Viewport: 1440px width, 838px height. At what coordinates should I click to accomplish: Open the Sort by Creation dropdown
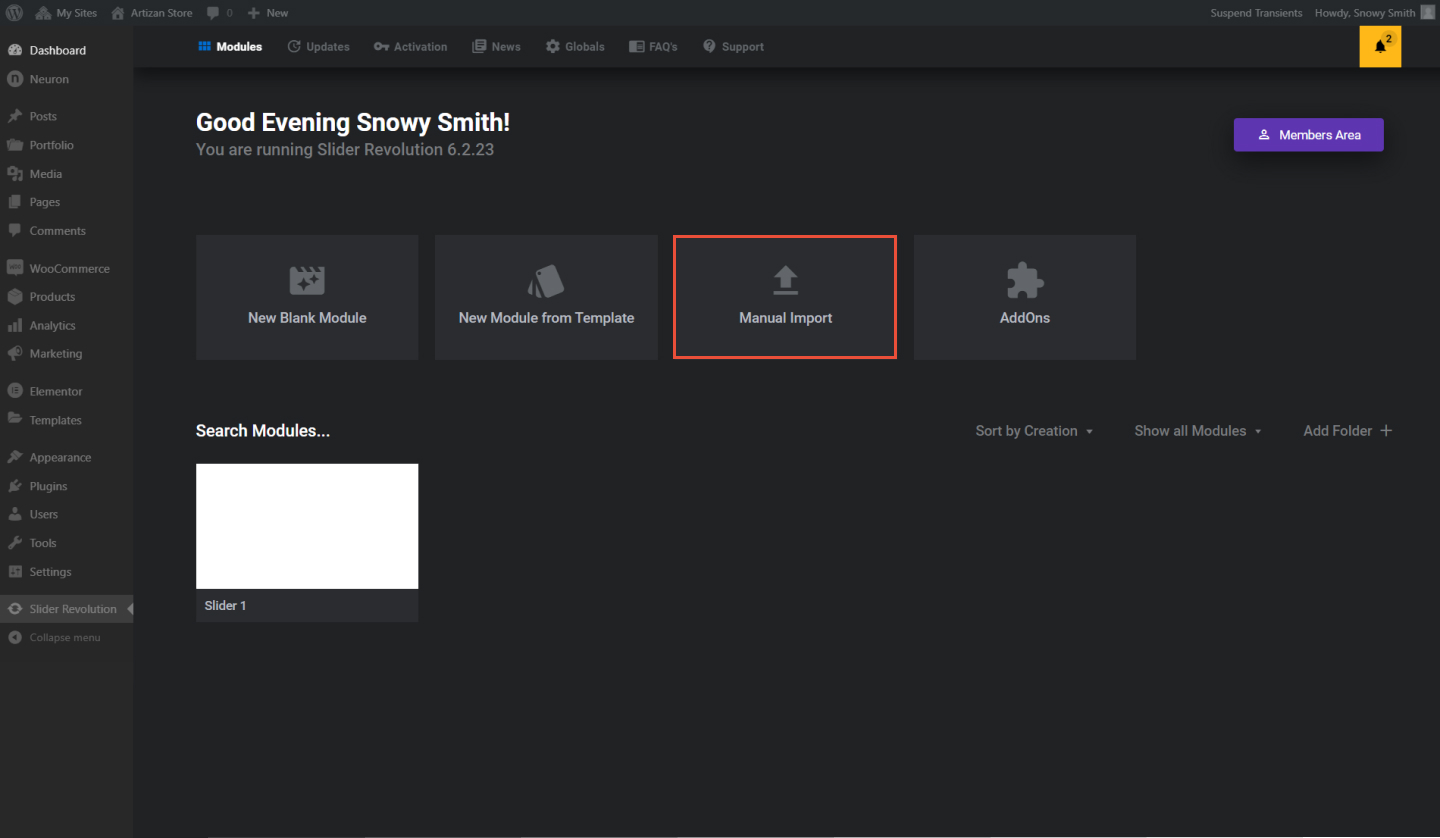[1034, 431]
